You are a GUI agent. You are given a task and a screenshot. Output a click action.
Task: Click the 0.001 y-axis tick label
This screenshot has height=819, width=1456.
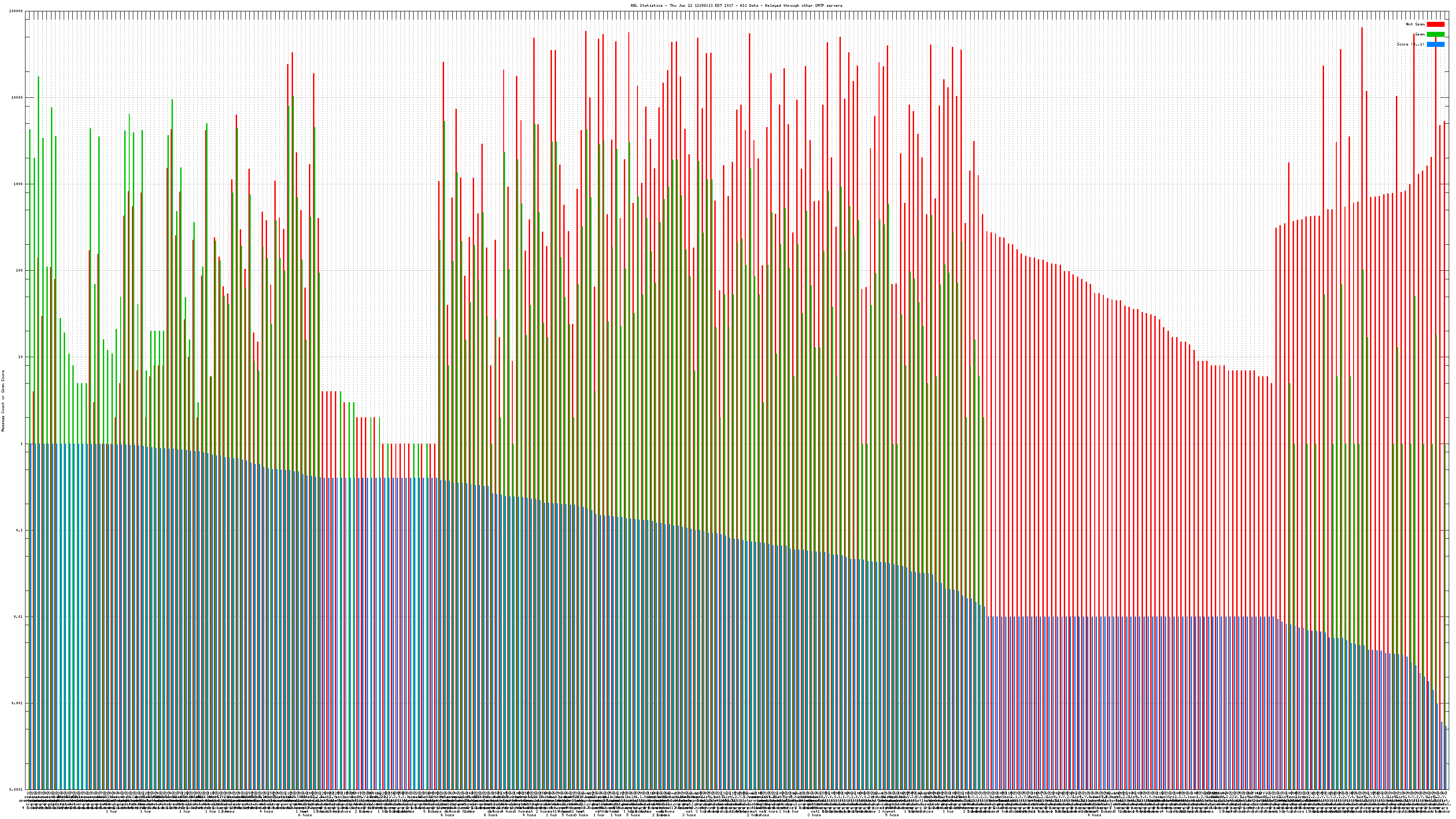click(18, 703)
